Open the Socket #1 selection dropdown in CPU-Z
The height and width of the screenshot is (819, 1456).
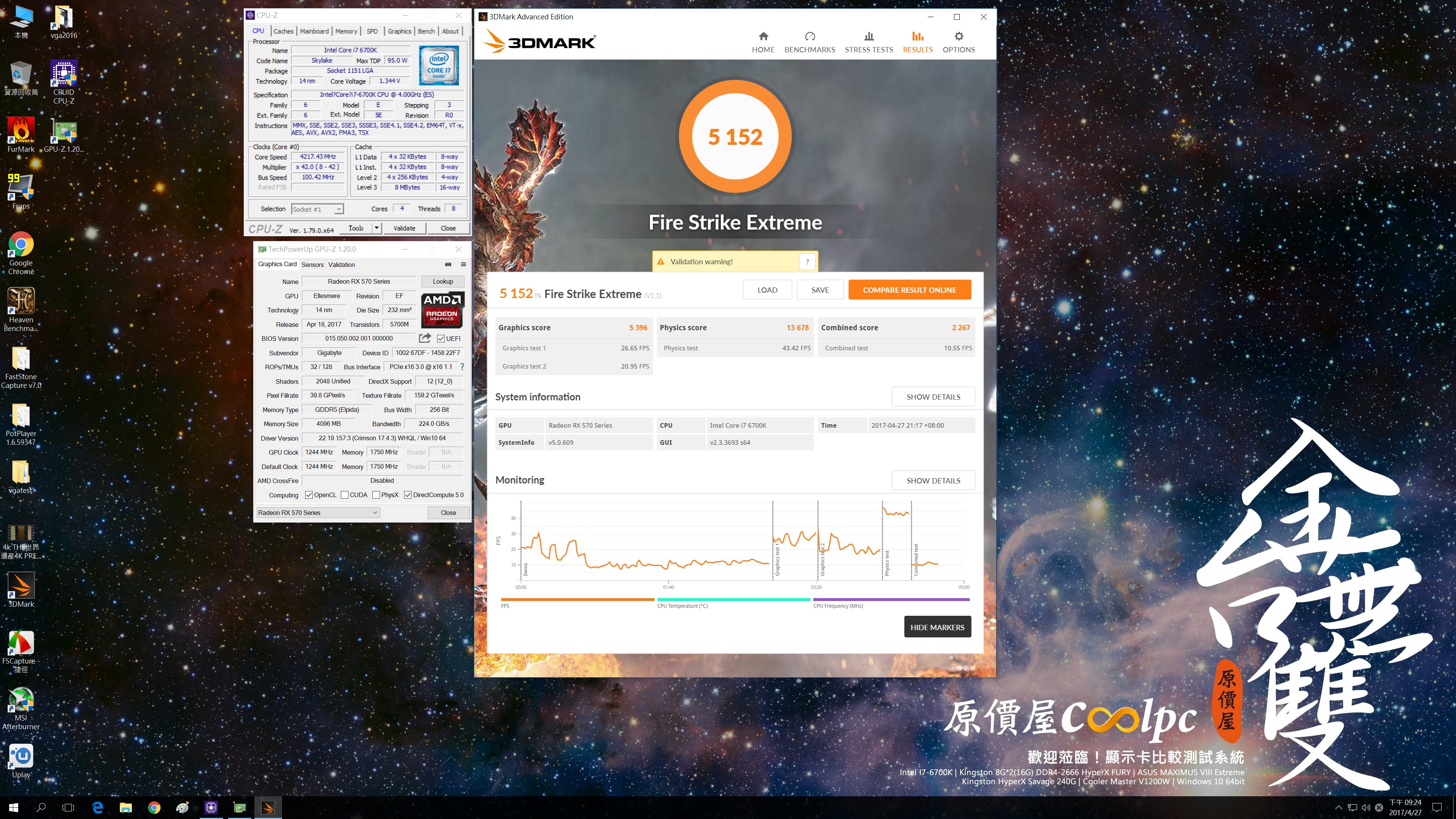317,209
